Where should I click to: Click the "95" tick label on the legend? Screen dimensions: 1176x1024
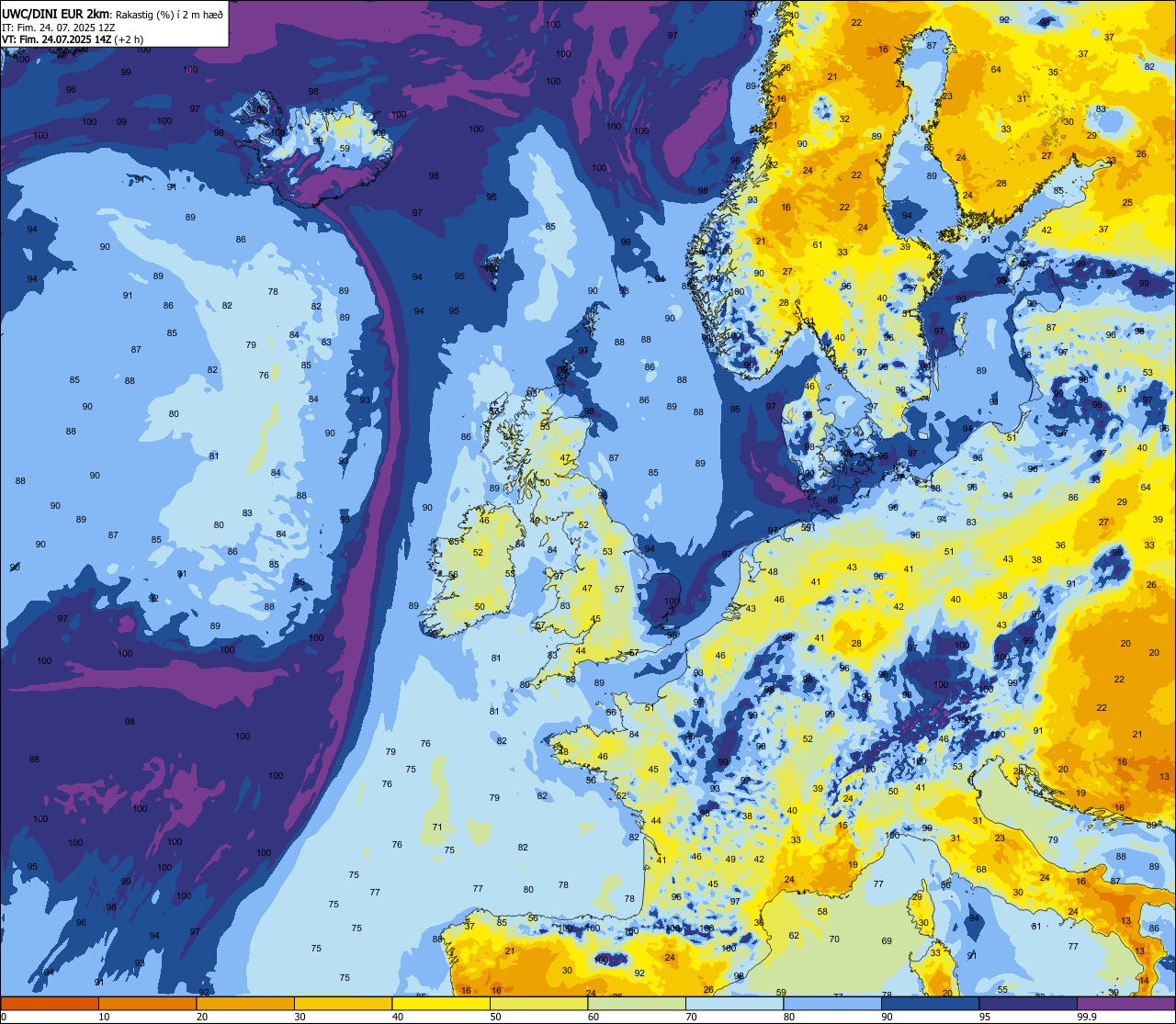[x=985, y=1017]
